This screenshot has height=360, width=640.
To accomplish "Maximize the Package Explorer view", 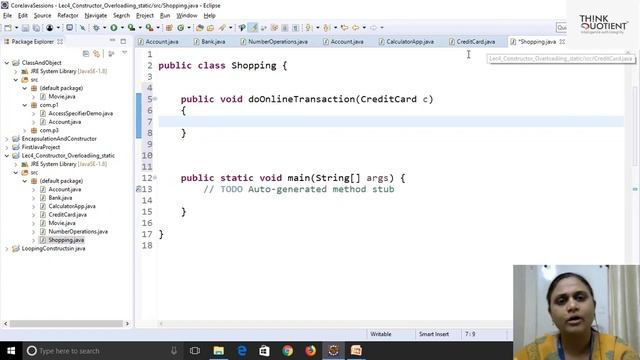I will coord(123,41).
